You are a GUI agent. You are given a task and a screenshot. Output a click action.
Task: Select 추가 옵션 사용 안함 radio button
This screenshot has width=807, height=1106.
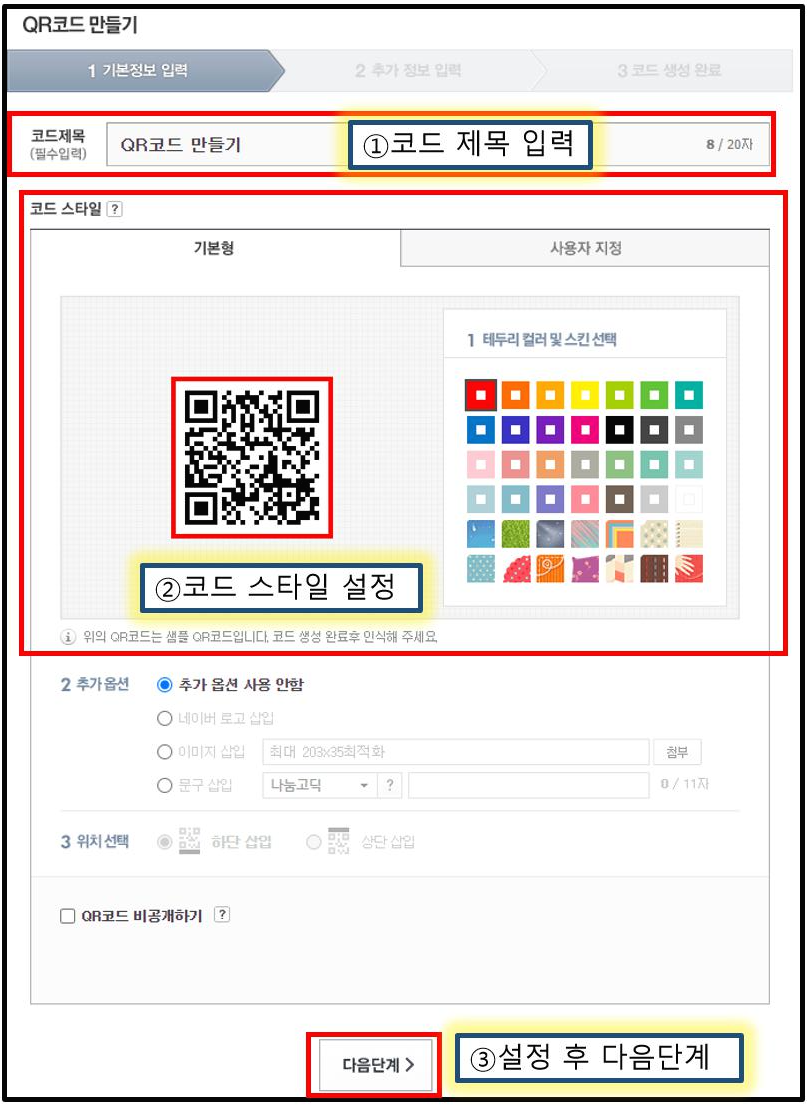164,684
